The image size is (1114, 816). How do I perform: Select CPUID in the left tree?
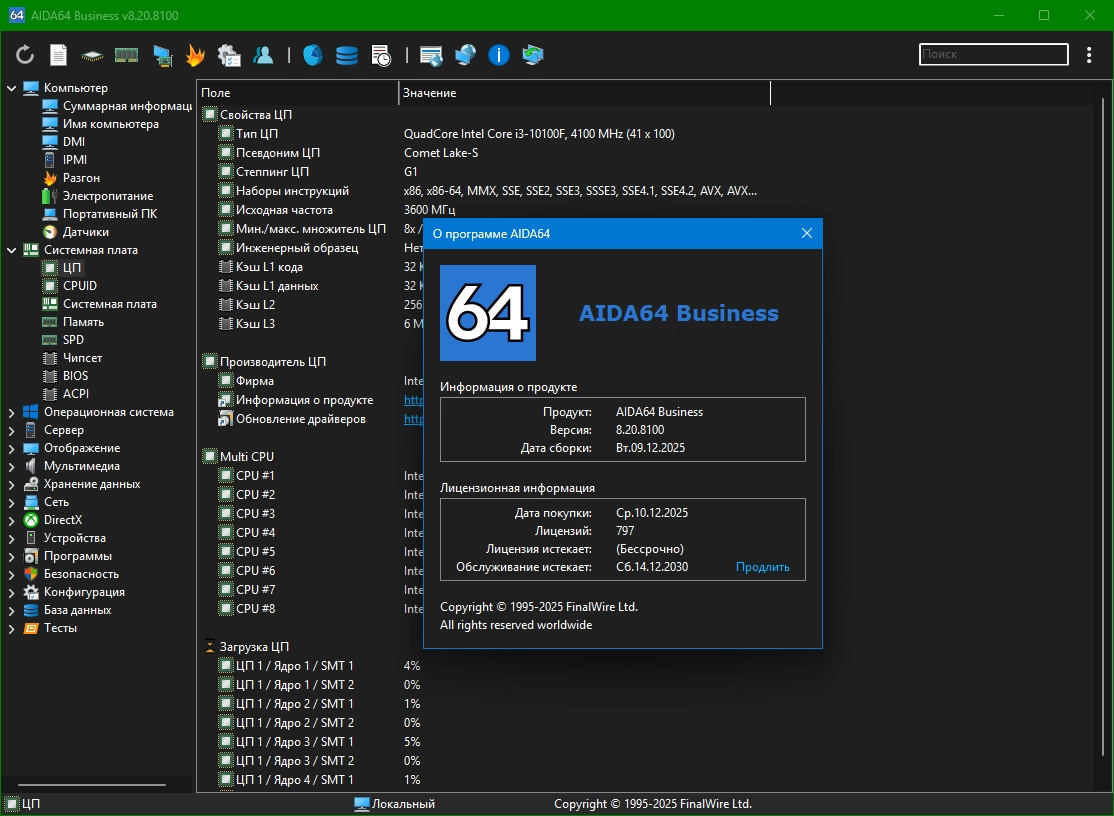click(x=79, y=286)
